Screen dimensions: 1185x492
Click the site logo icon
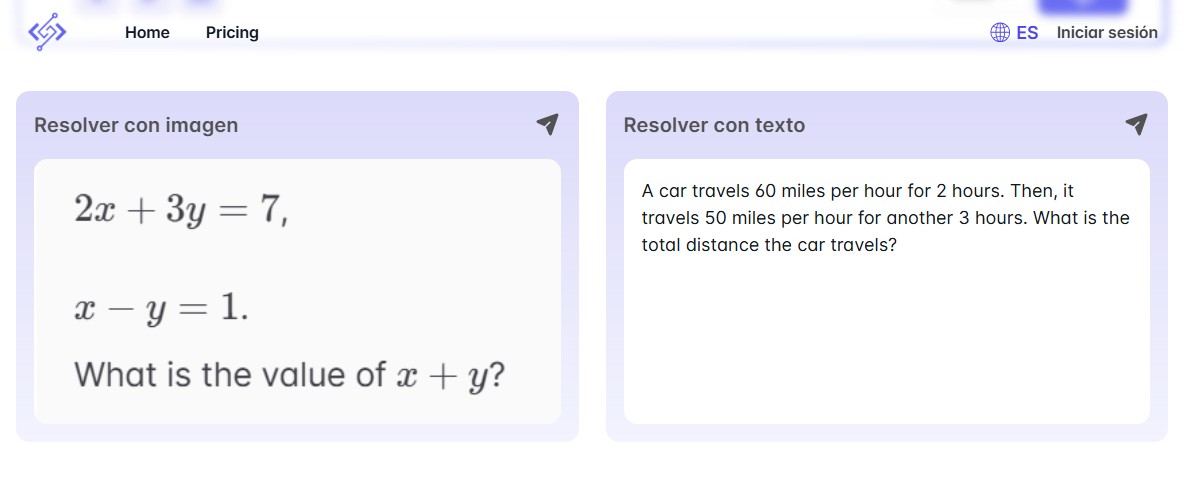click(x=47, y=32)
